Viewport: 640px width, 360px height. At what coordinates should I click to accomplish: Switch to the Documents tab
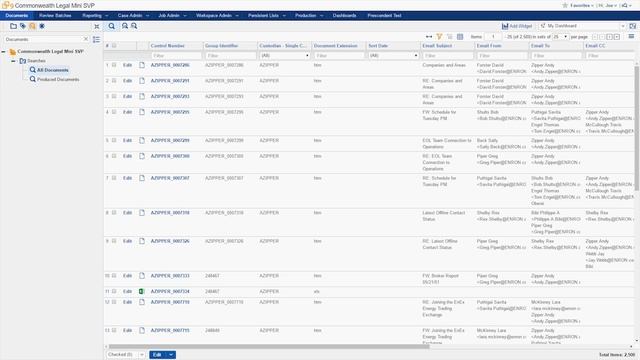point(17,16)
